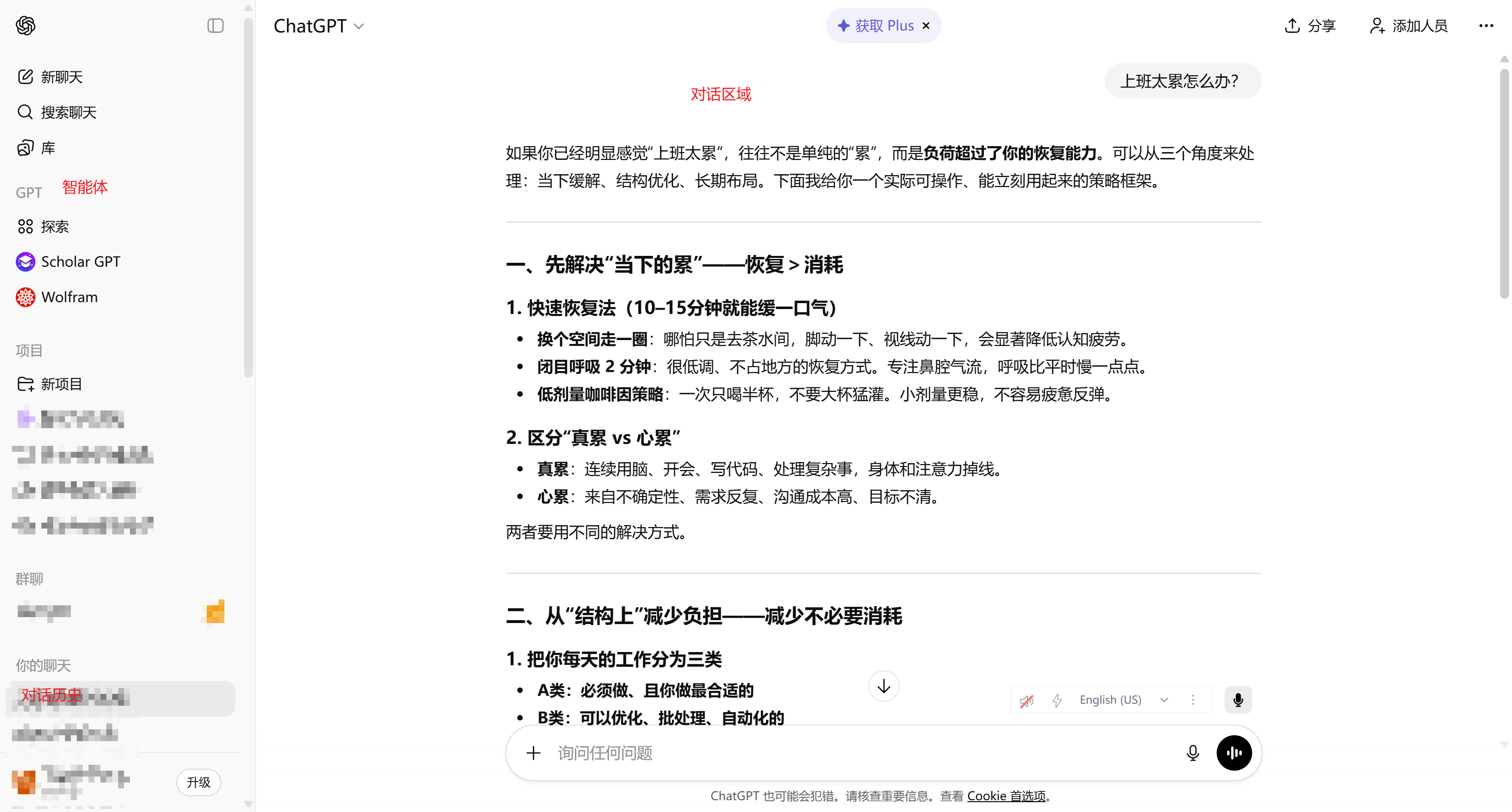
Task: Click the 升级 upgrade button
Action: point(198,782)
